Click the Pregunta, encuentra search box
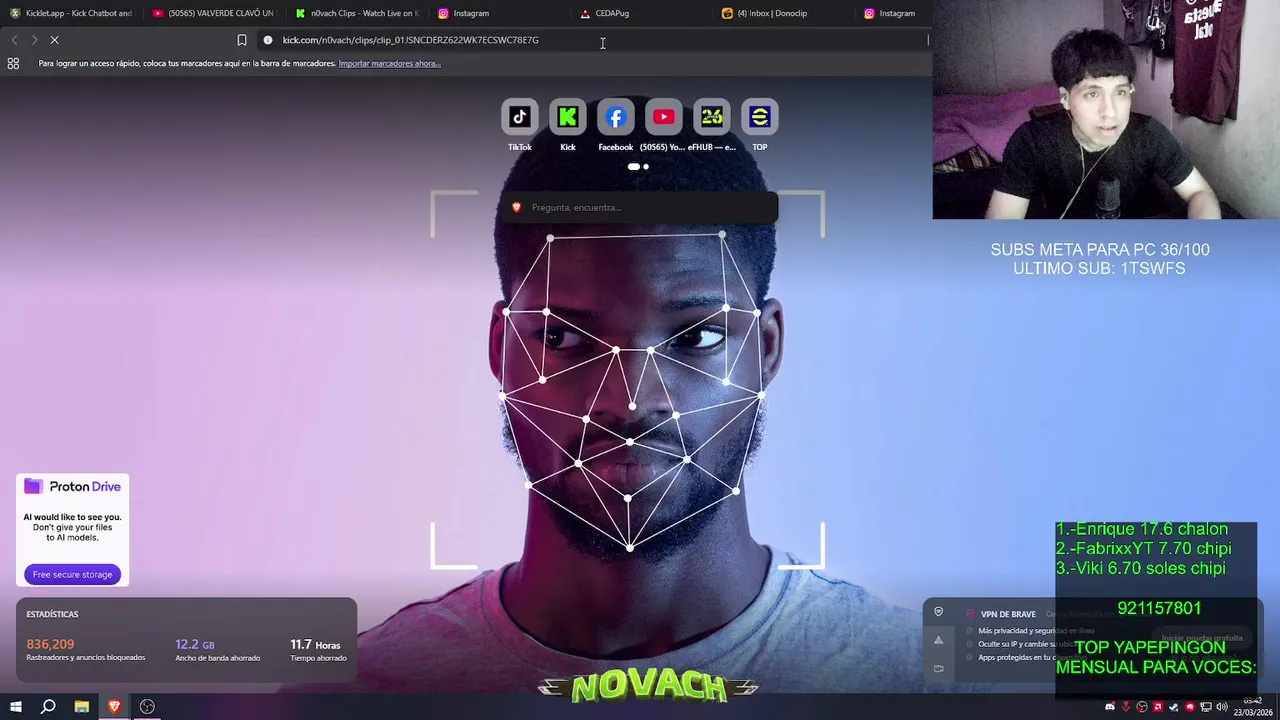The image size is (1280, 720). 640,207
